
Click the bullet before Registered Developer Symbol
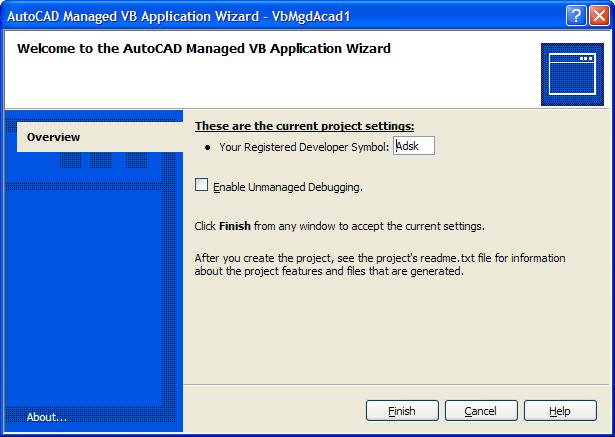point(207,147)
